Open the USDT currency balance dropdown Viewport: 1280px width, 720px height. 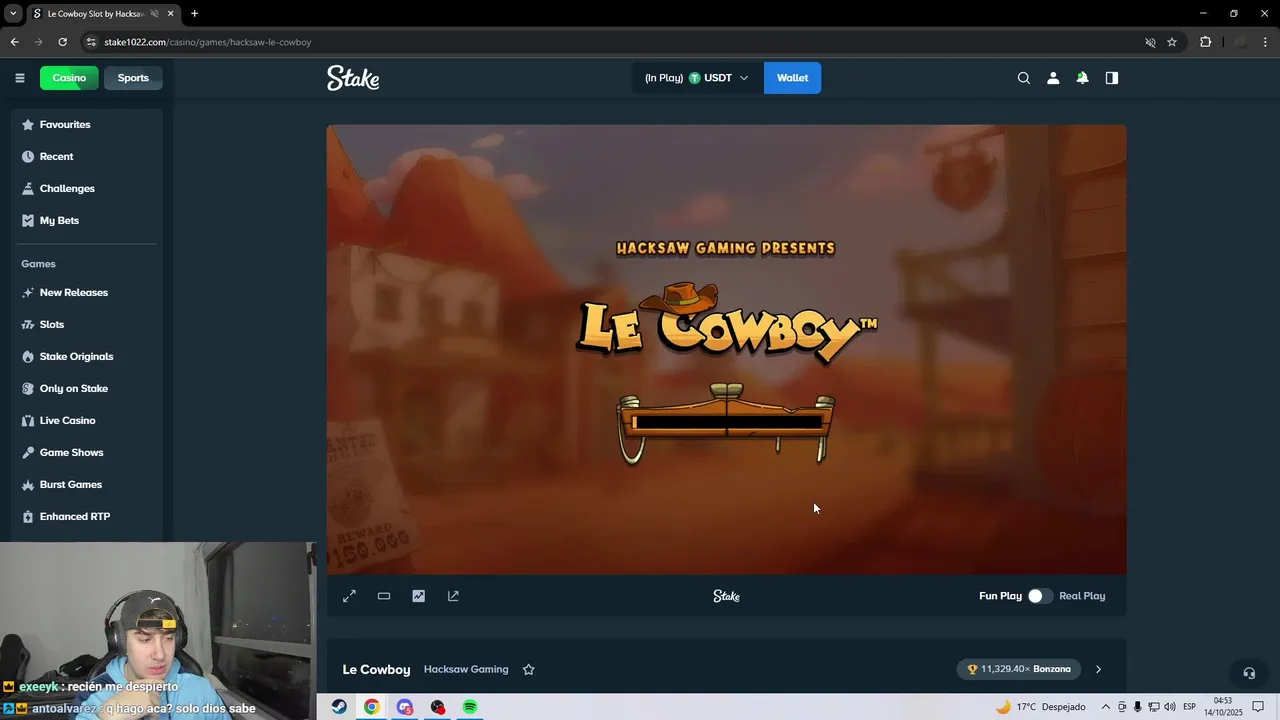[x=697, y=78]
